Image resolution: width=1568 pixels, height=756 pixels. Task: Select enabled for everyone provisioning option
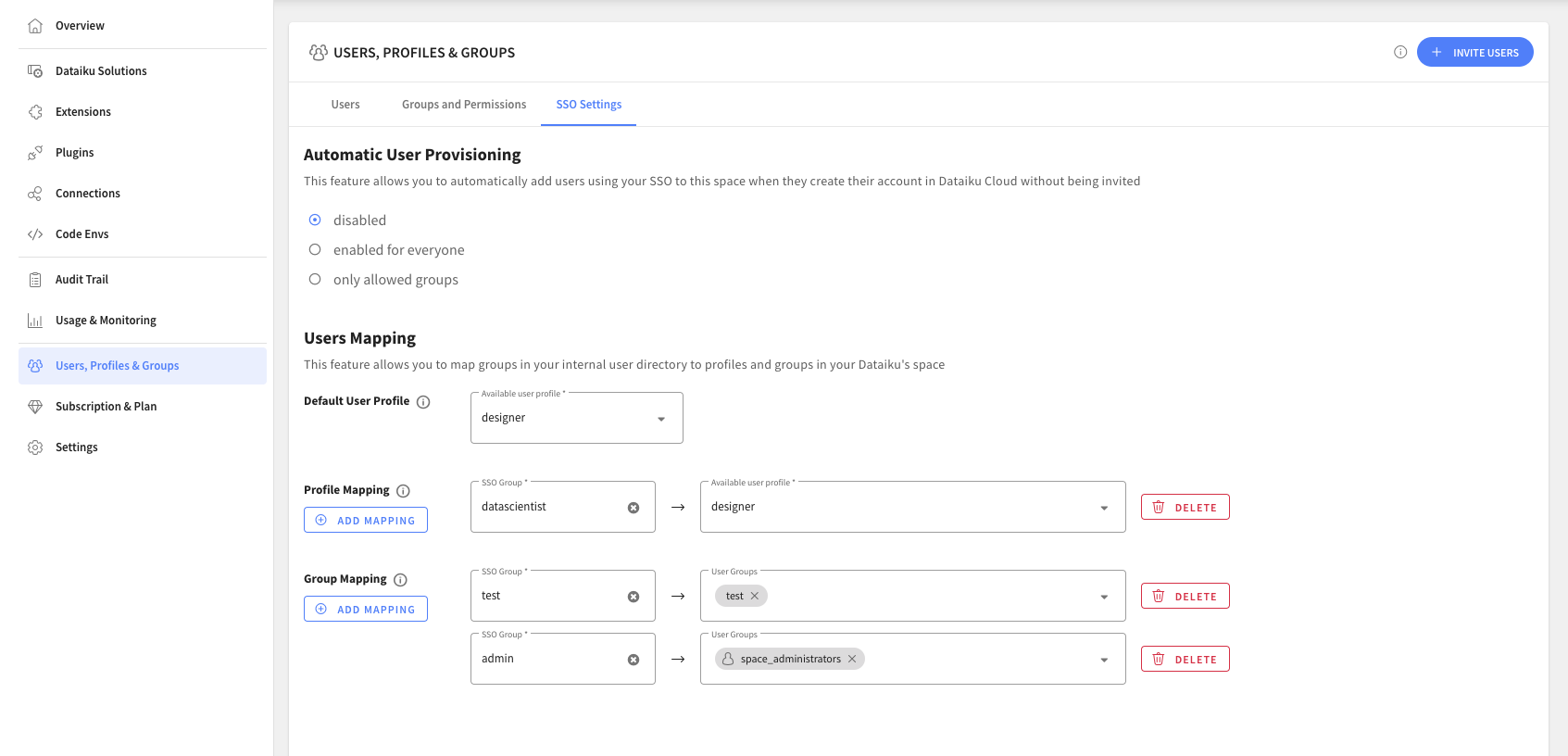[315, 249]
